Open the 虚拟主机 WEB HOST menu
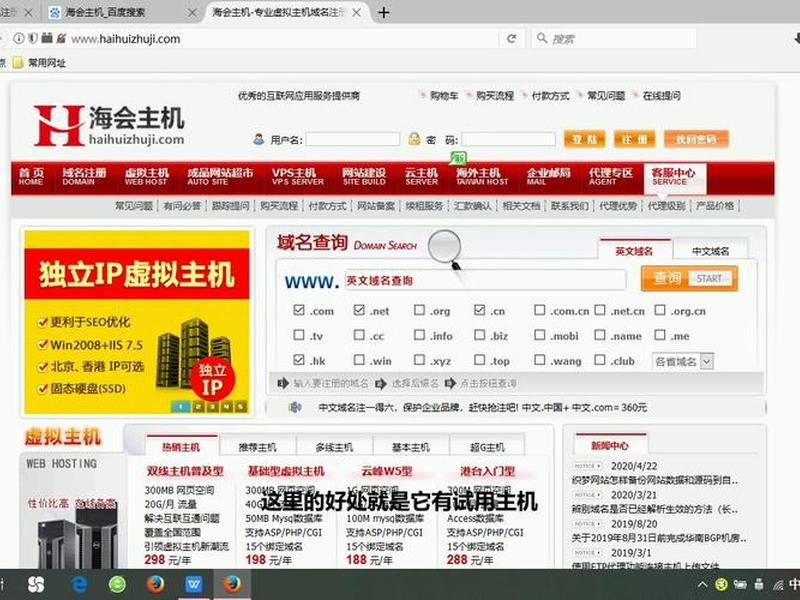The image size is (800, 600). tap(147, 177)
